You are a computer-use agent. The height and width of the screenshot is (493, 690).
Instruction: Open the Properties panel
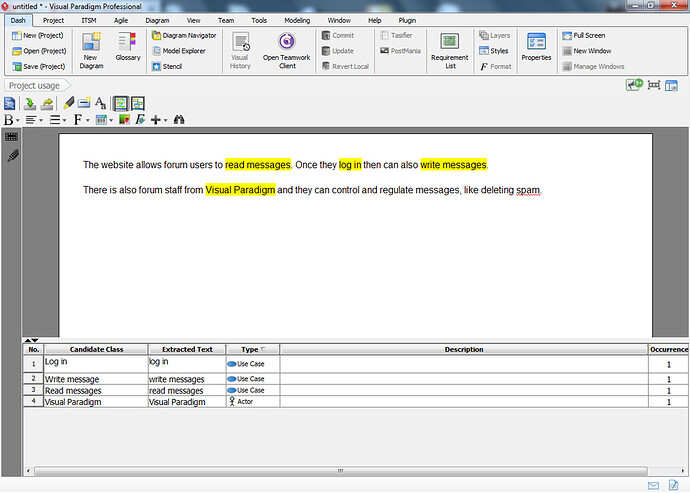tap(536, 47)
